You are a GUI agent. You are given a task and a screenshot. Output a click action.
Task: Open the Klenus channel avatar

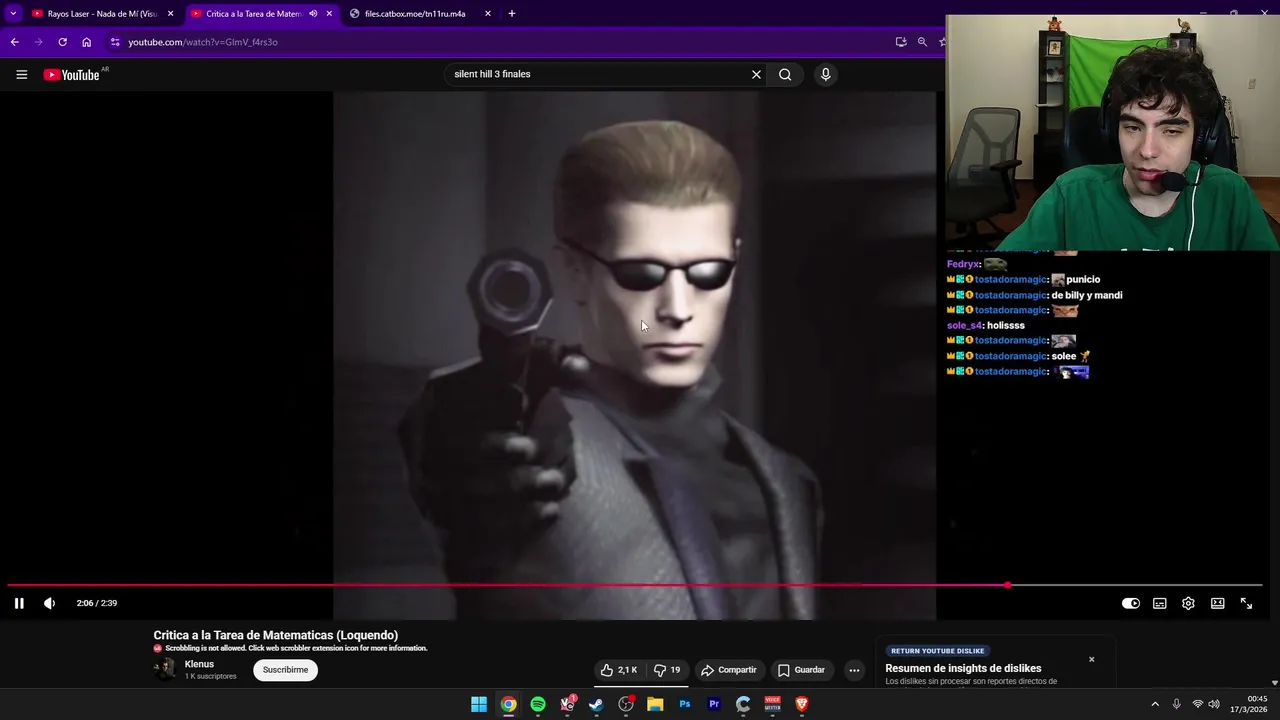tap(164, 669)
